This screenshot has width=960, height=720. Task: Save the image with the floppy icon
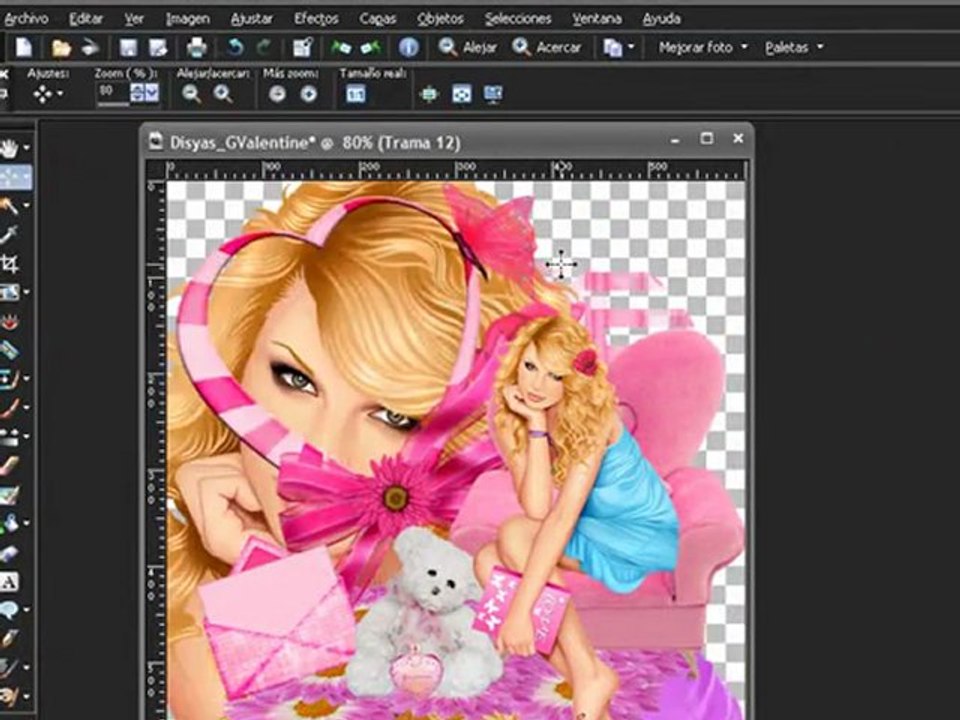coord(128,47)
